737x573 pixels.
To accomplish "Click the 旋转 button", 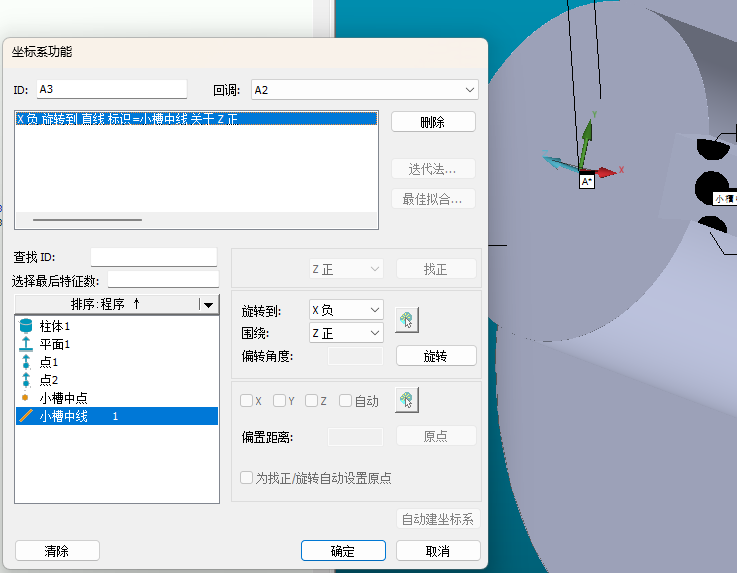I will click(x=436, y=356).
